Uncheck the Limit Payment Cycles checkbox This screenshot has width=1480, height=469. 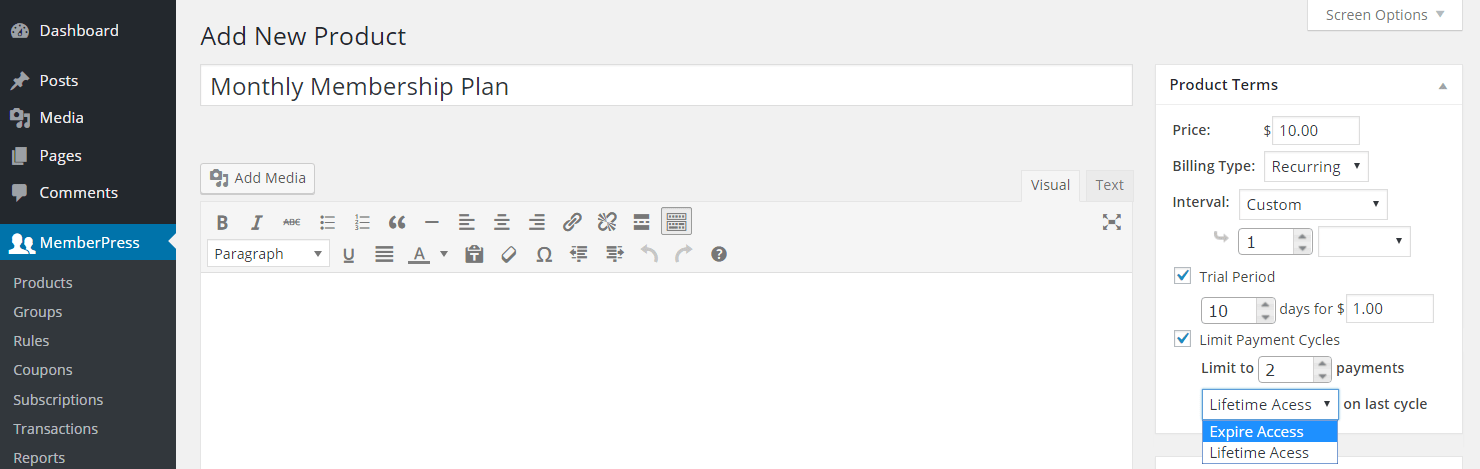point(1183,339)
